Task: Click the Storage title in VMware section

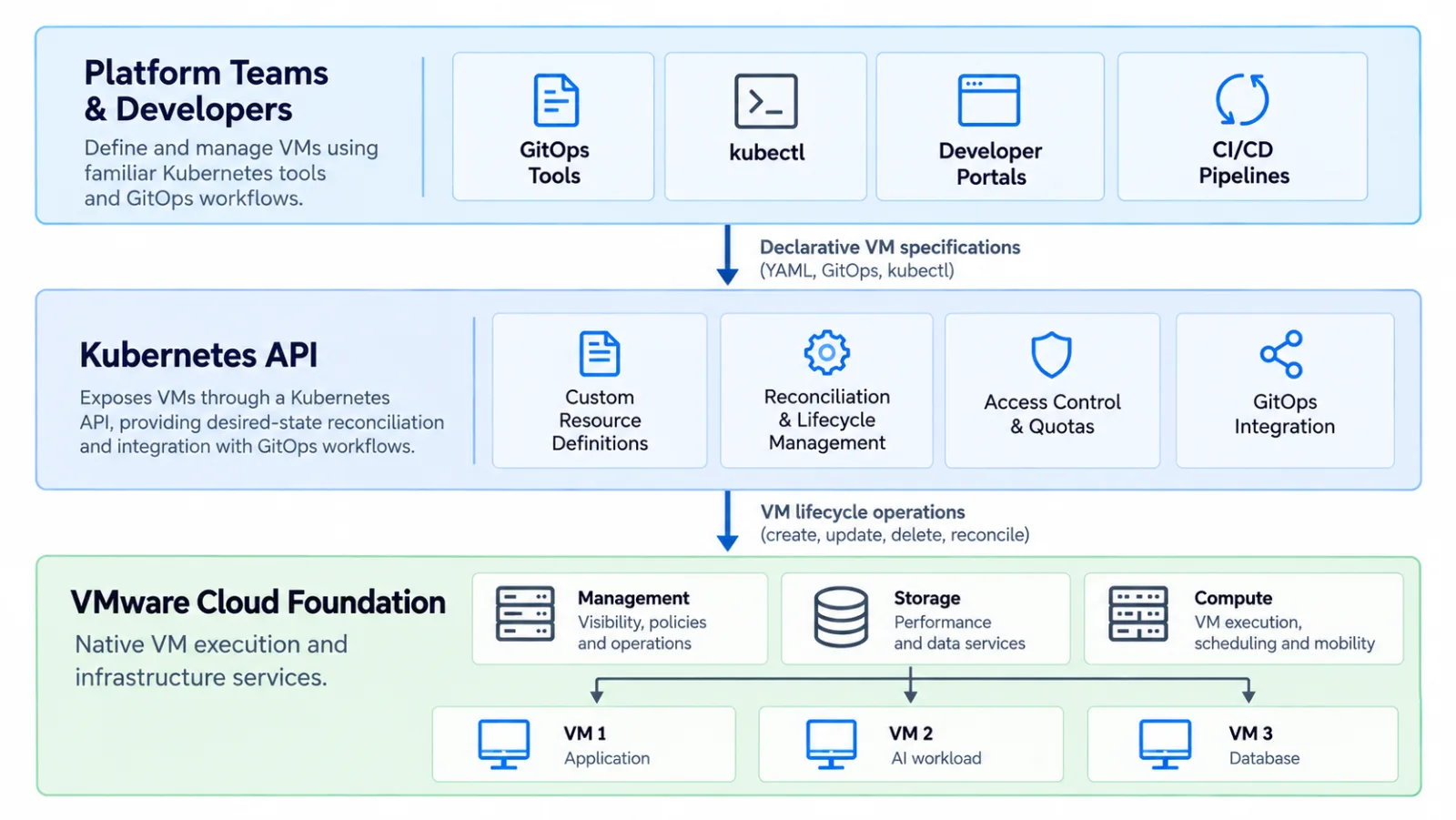Action: pyautogui.click(x=927, y=598)
